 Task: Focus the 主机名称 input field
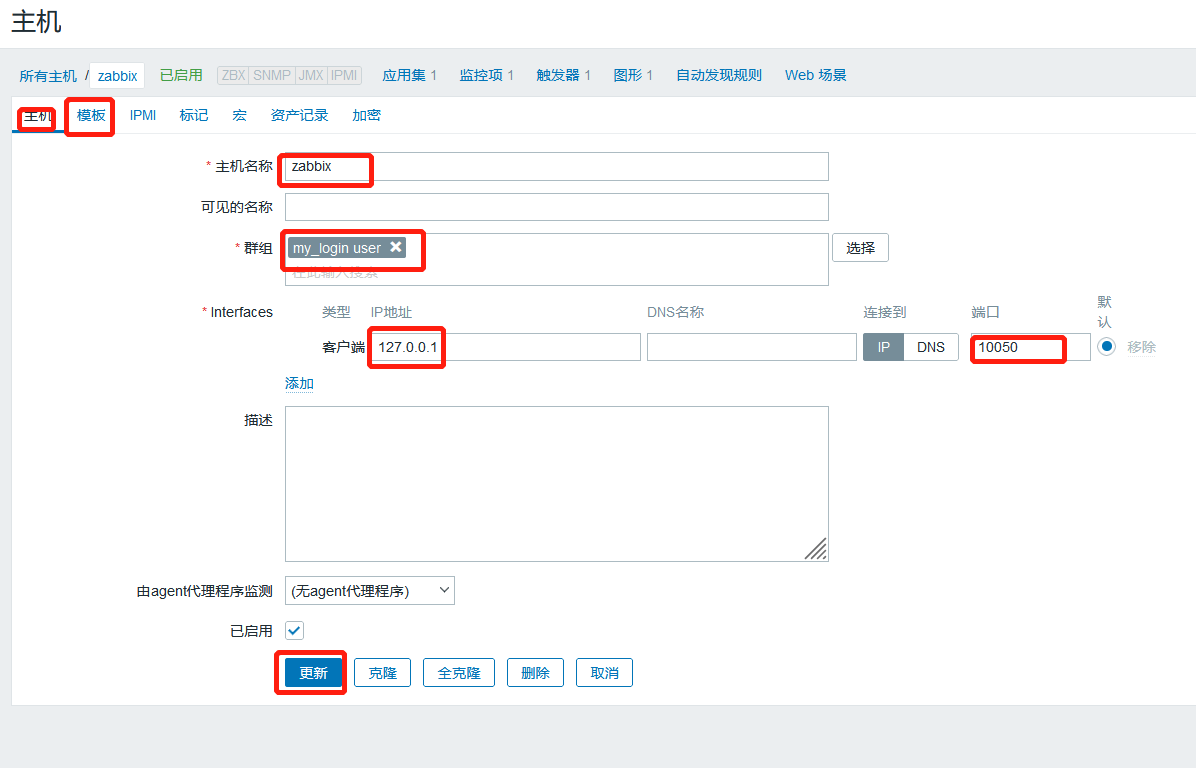557,166
